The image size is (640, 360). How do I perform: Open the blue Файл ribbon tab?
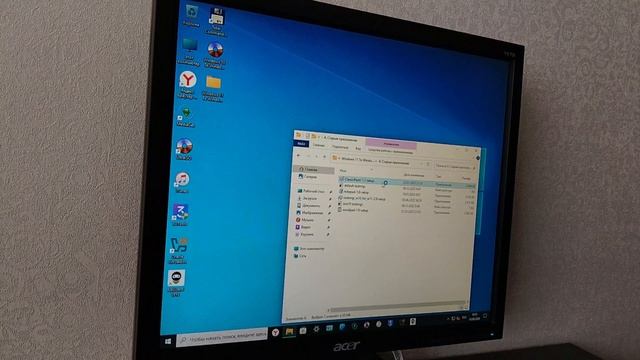pyautogui.click(x=301, y=144)
